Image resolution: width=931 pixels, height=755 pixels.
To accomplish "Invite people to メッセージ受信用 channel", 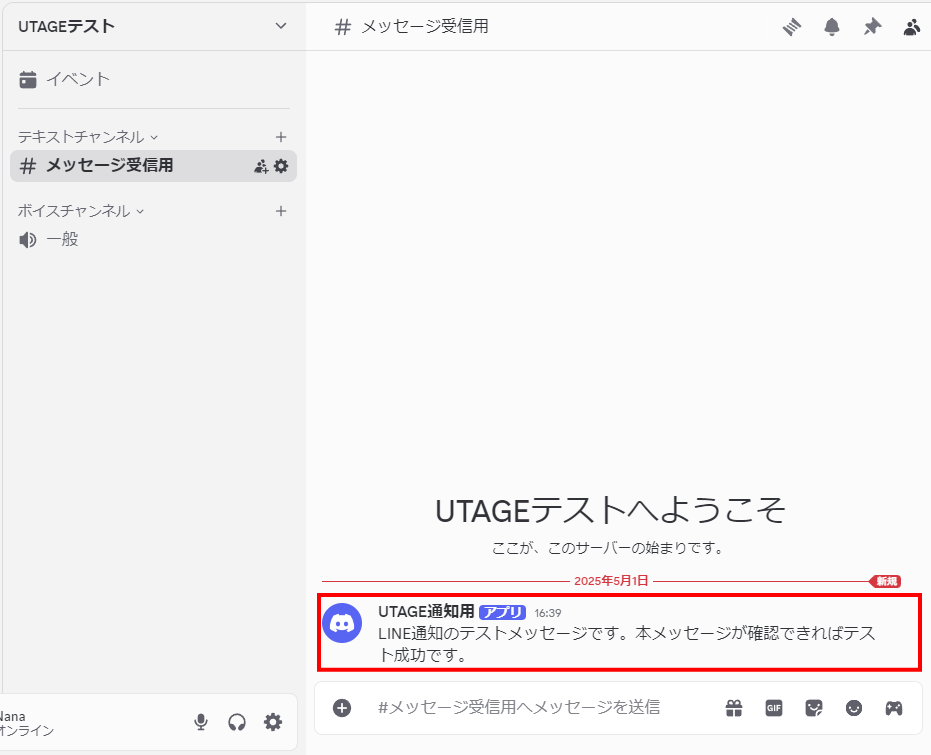I will [x=261, y=166].
